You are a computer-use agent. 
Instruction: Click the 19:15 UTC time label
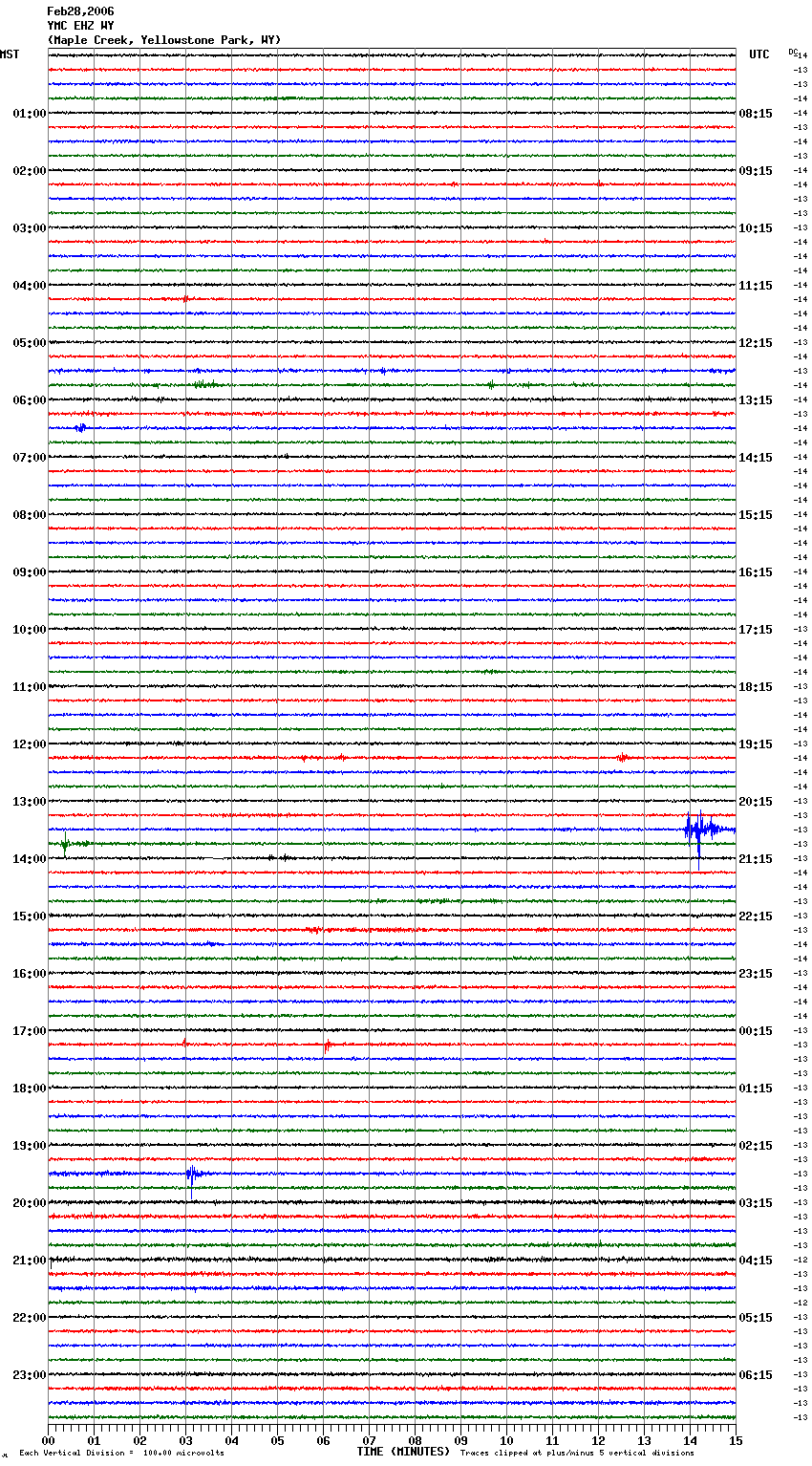pyautogui.click(x=756, y=744)
